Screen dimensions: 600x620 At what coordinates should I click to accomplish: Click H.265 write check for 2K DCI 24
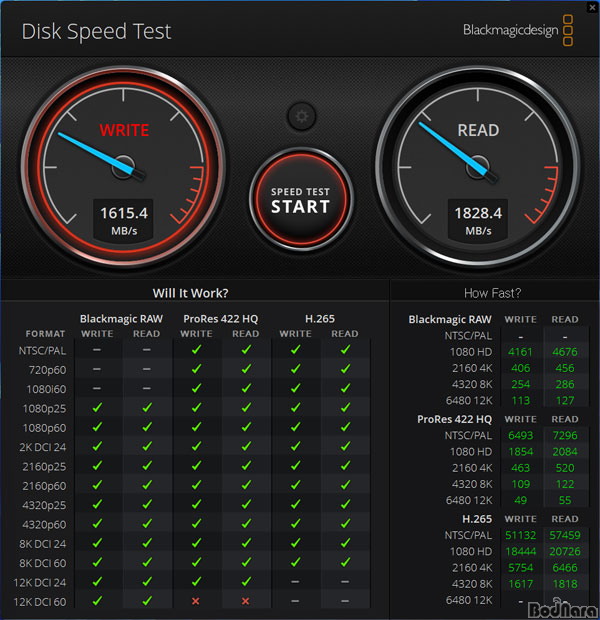click(295, 446)
